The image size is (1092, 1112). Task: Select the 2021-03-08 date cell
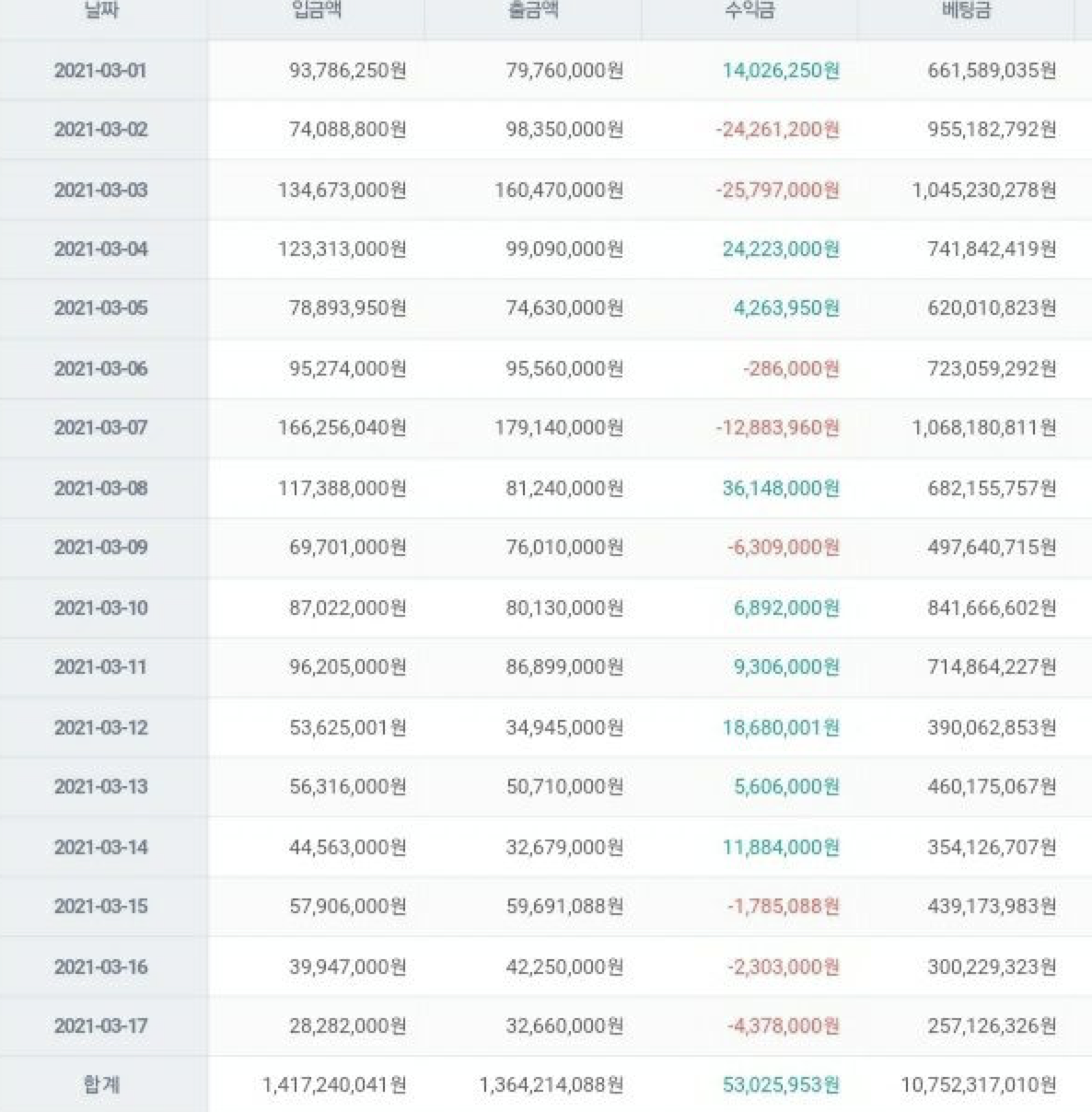pyautogui.click(x=100, y=488)
